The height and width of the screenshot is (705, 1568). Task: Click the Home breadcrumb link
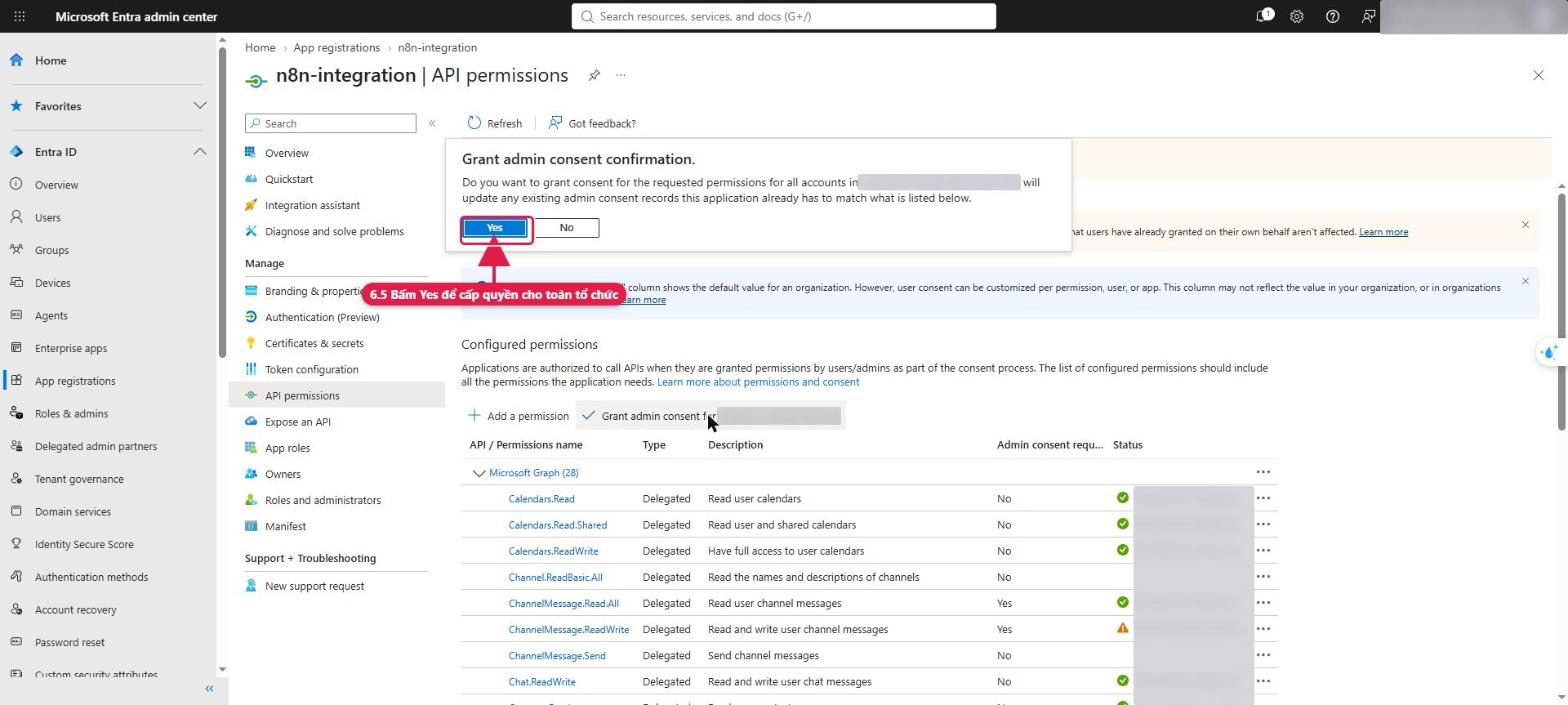260,48
